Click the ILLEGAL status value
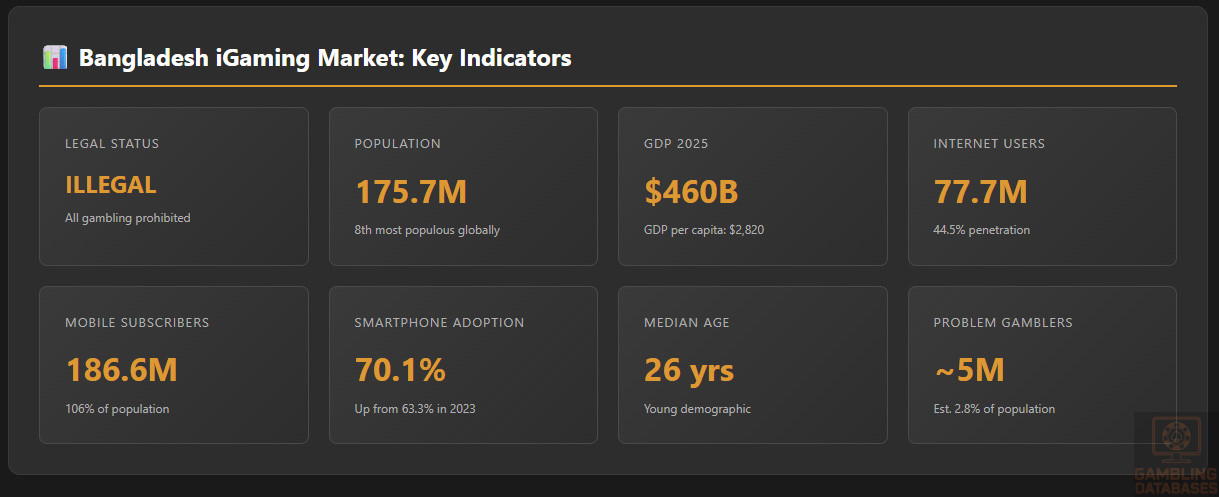This screenshot has height=497, width=1219. coord(111,185)
